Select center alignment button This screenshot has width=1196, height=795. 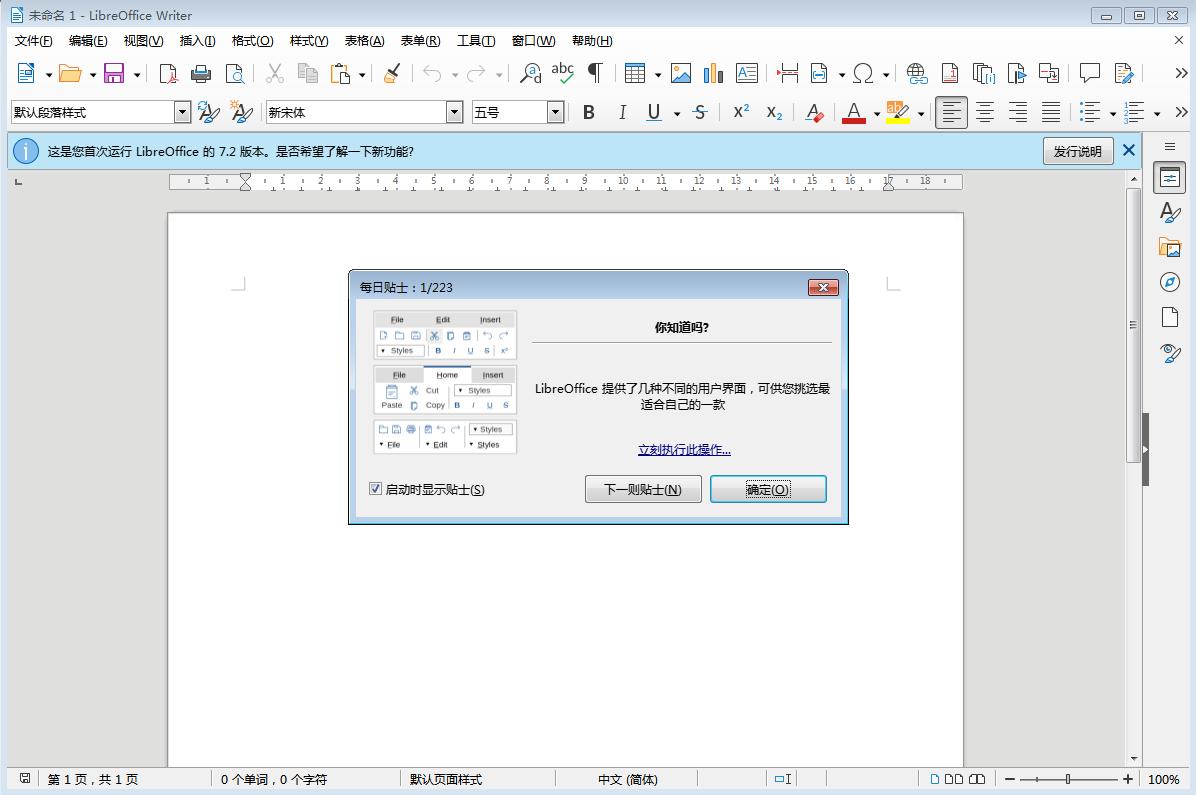[x=985, y=113]
